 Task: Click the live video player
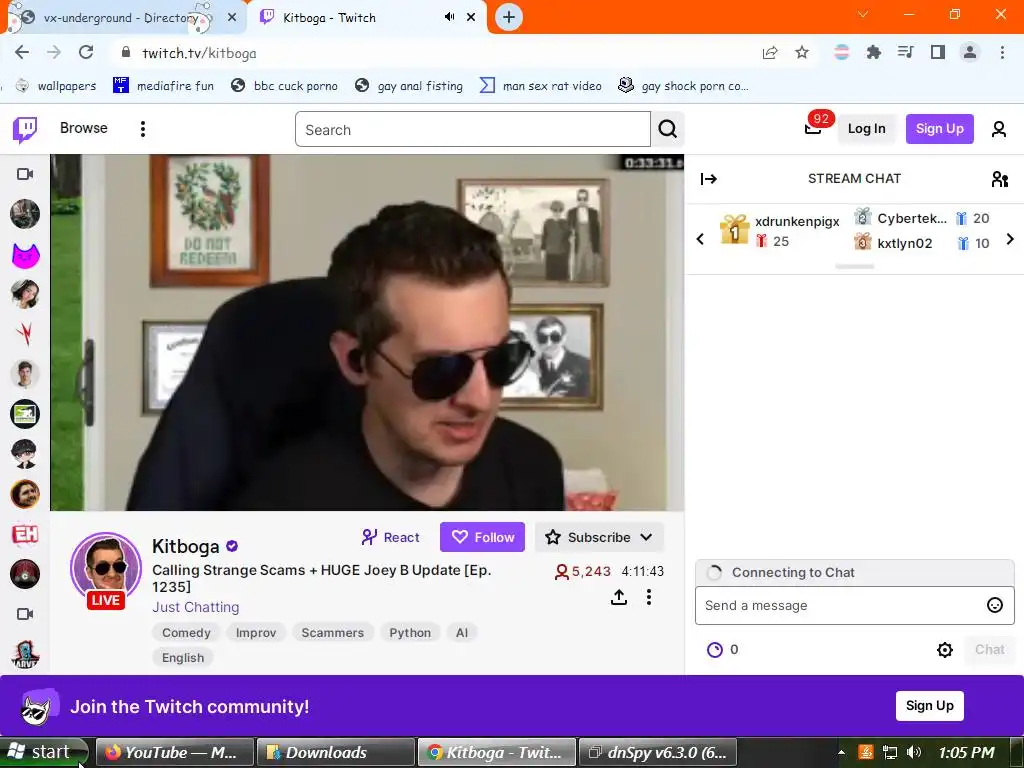[367, 332]
